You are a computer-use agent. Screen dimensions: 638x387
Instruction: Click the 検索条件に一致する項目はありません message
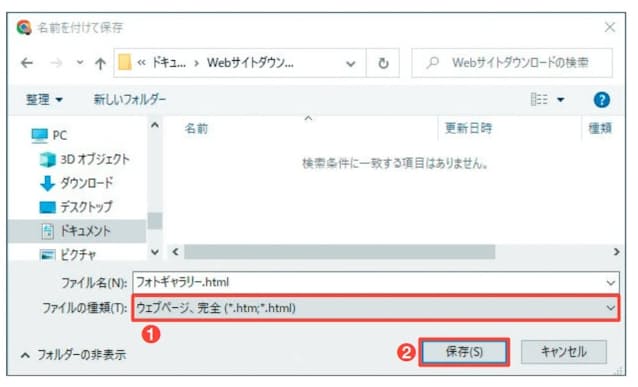pyautogui.click(x=395, y=164)
